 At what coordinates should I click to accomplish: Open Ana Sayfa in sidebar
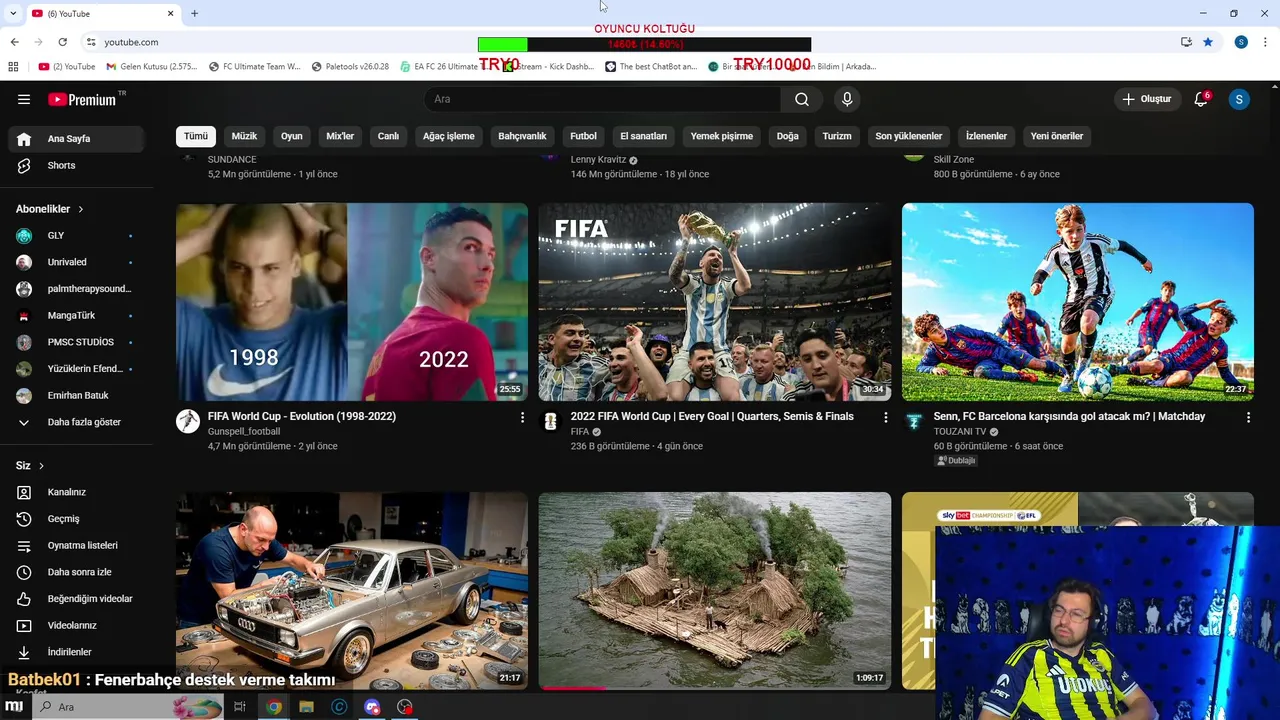(x=76, y=139)
